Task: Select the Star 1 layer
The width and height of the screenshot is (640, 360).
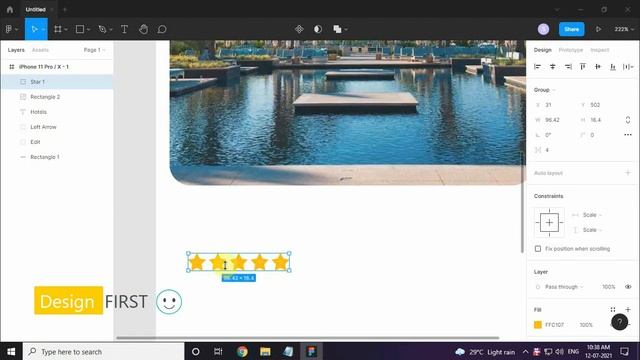Action: [x=57, y=82]
